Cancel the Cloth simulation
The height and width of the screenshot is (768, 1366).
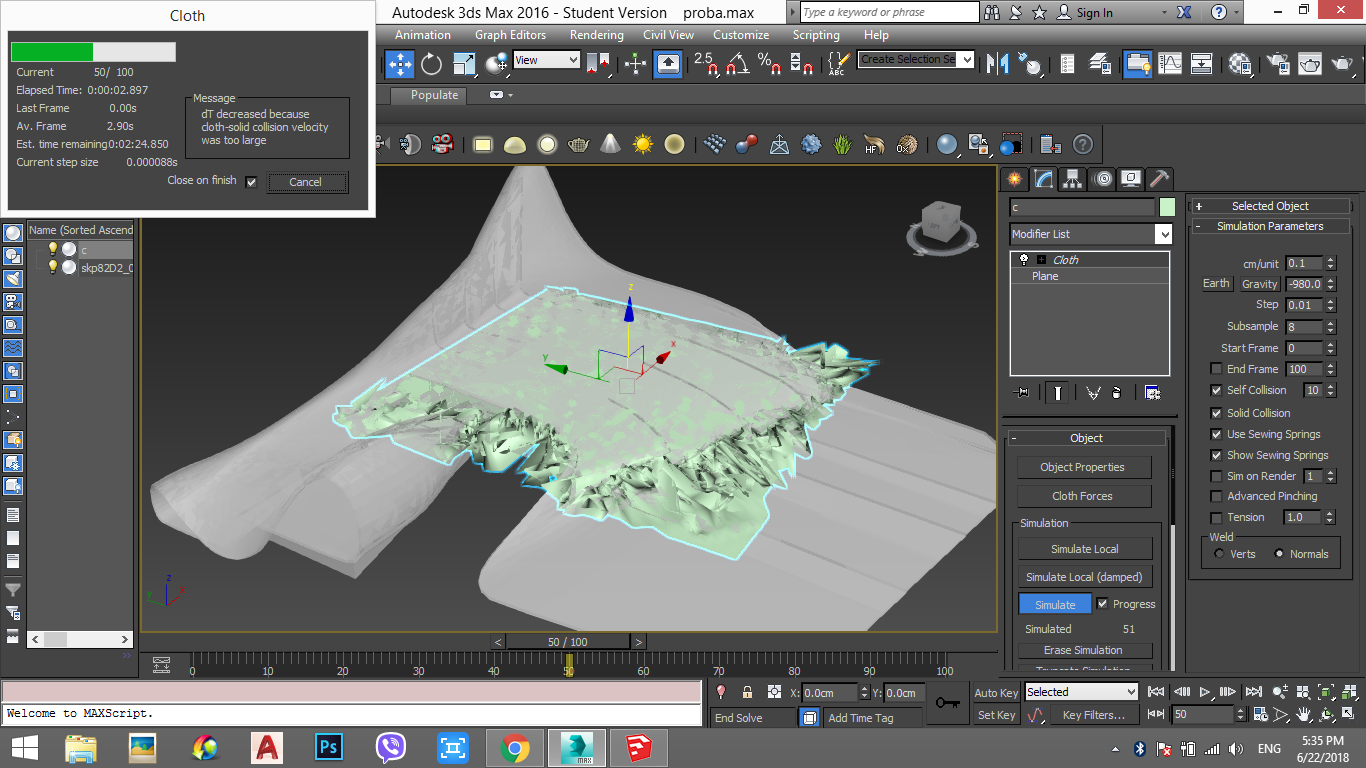point(306,182)
